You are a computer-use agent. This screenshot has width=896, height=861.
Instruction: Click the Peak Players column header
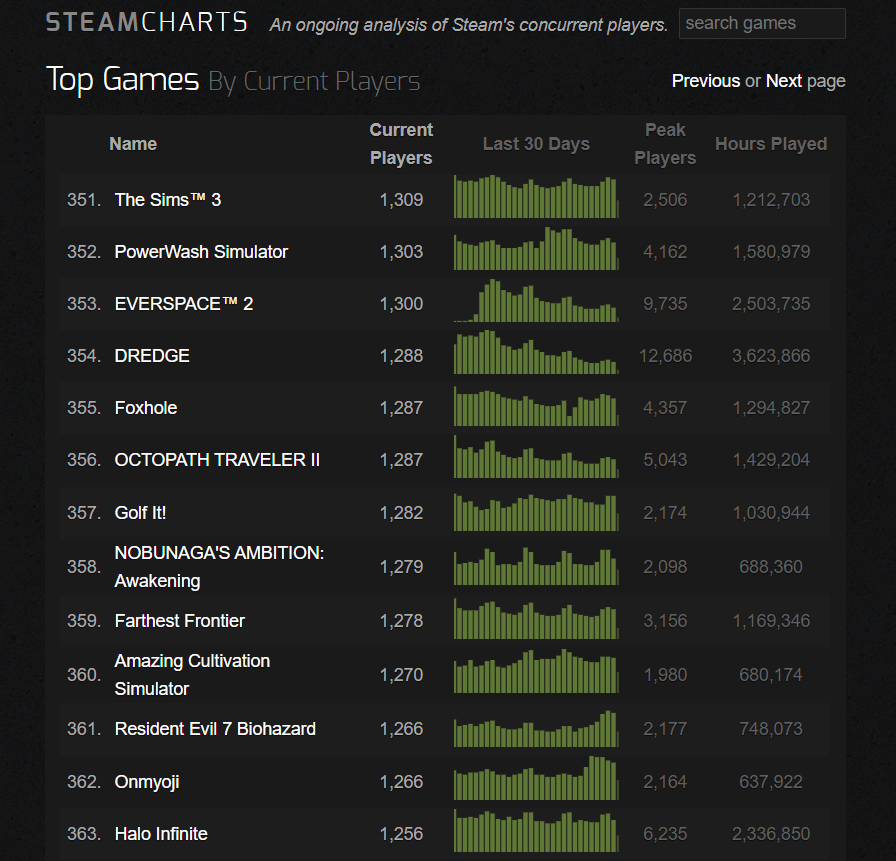pos(665,143)
